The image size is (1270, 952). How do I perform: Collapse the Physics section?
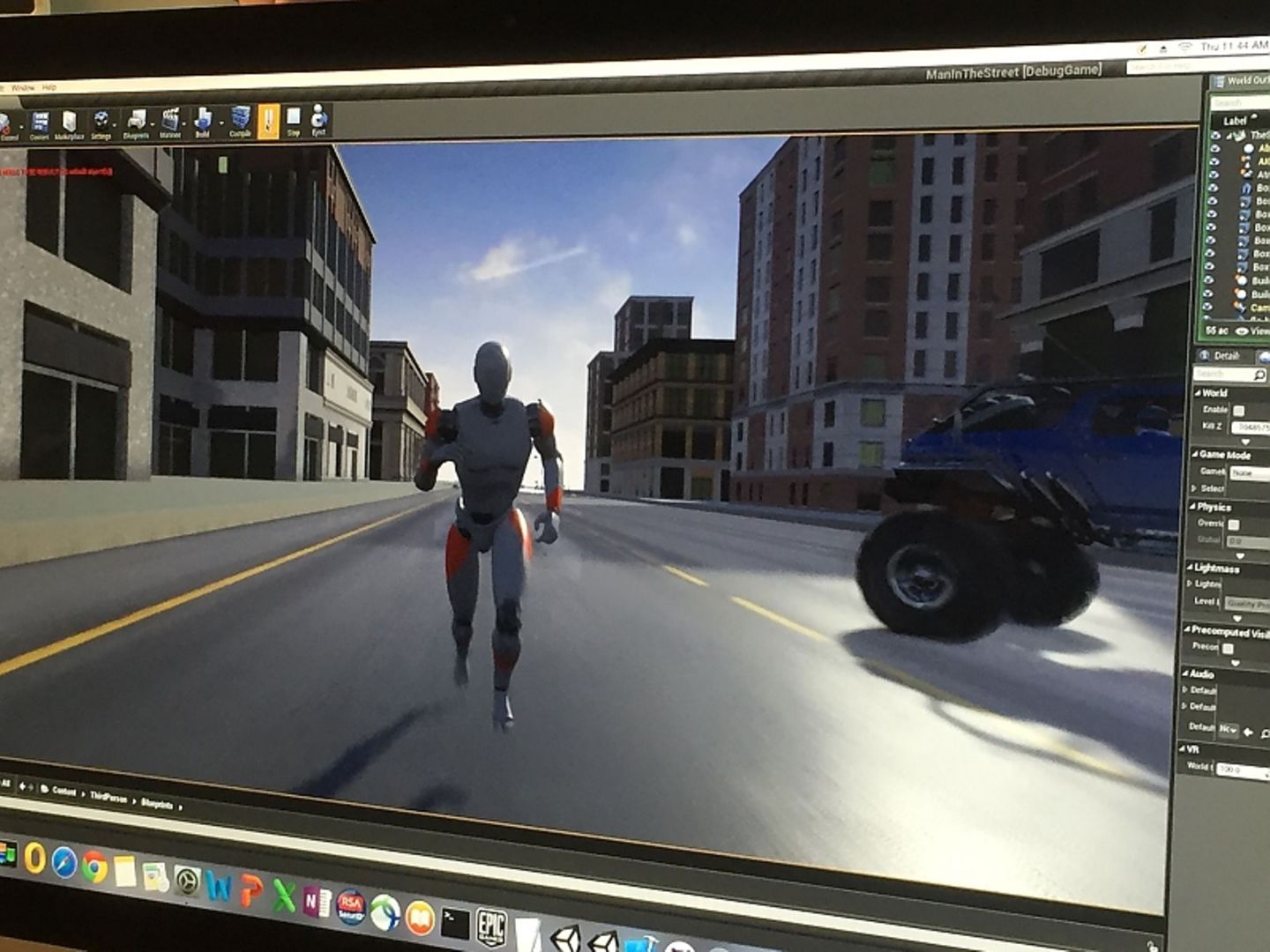coord(1192,507)
